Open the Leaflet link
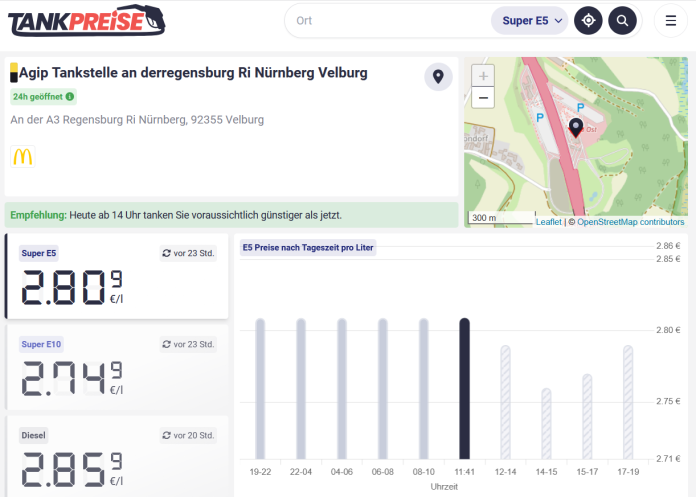Image resolution: width=696 pixels, height=497 pixels. click(548, 222)
